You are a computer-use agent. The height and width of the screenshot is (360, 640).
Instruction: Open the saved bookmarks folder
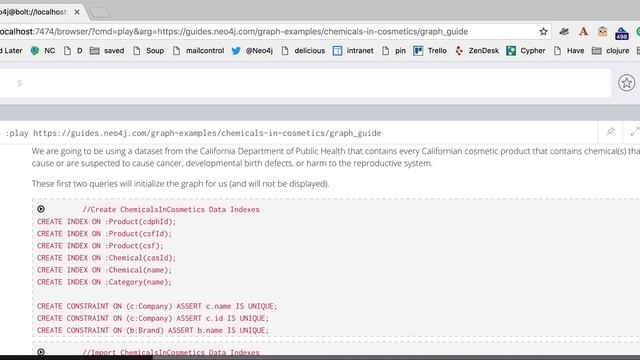tap(107, 51)
